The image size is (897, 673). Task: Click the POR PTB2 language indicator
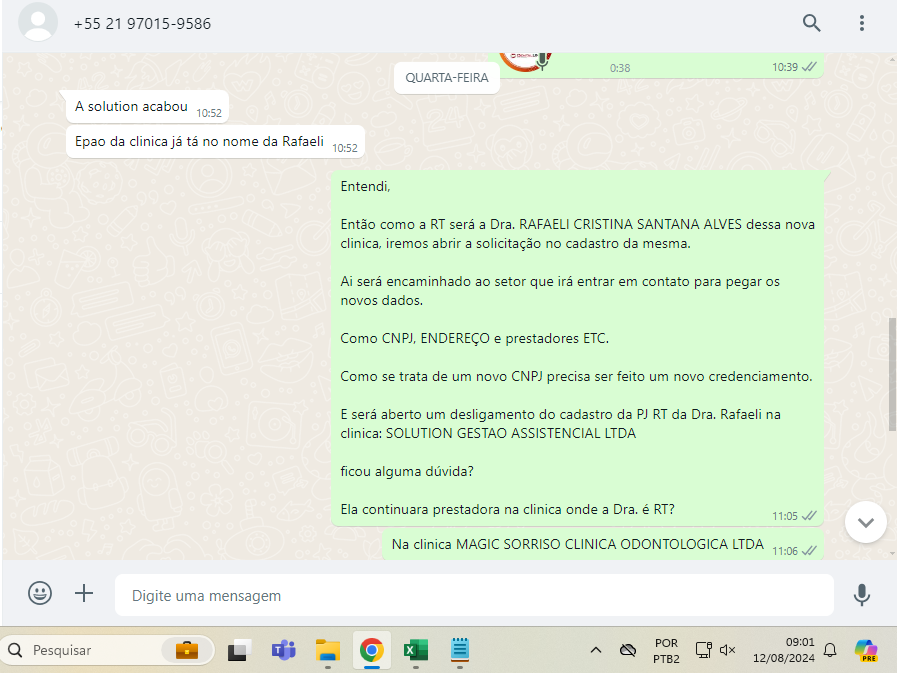point(666,651)
